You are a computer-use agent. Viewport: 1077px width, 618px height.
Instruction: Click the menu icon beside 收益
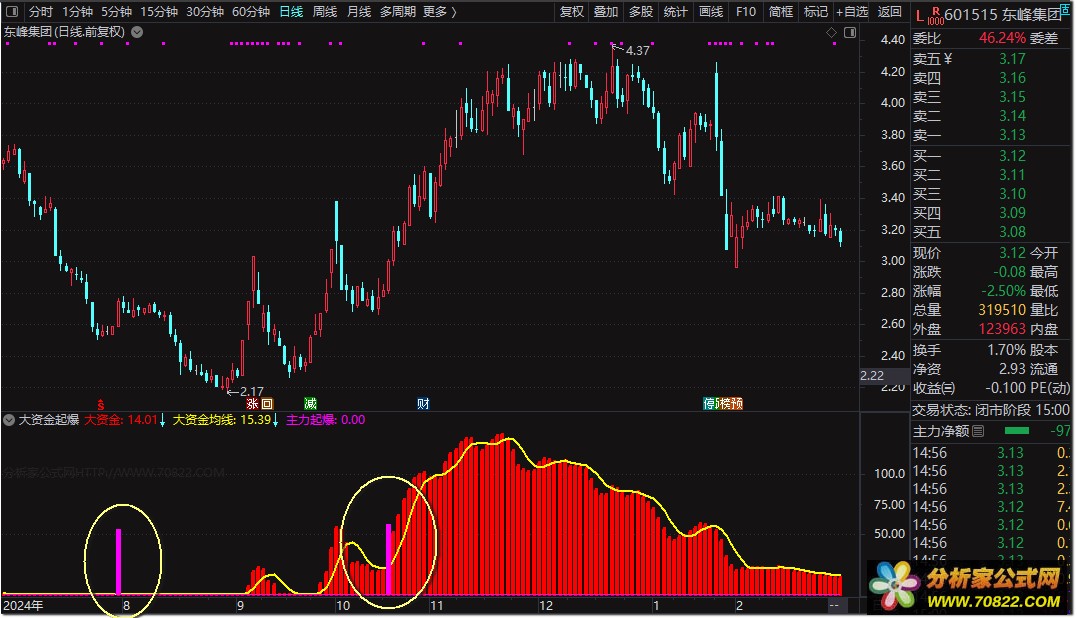[949, 389]
